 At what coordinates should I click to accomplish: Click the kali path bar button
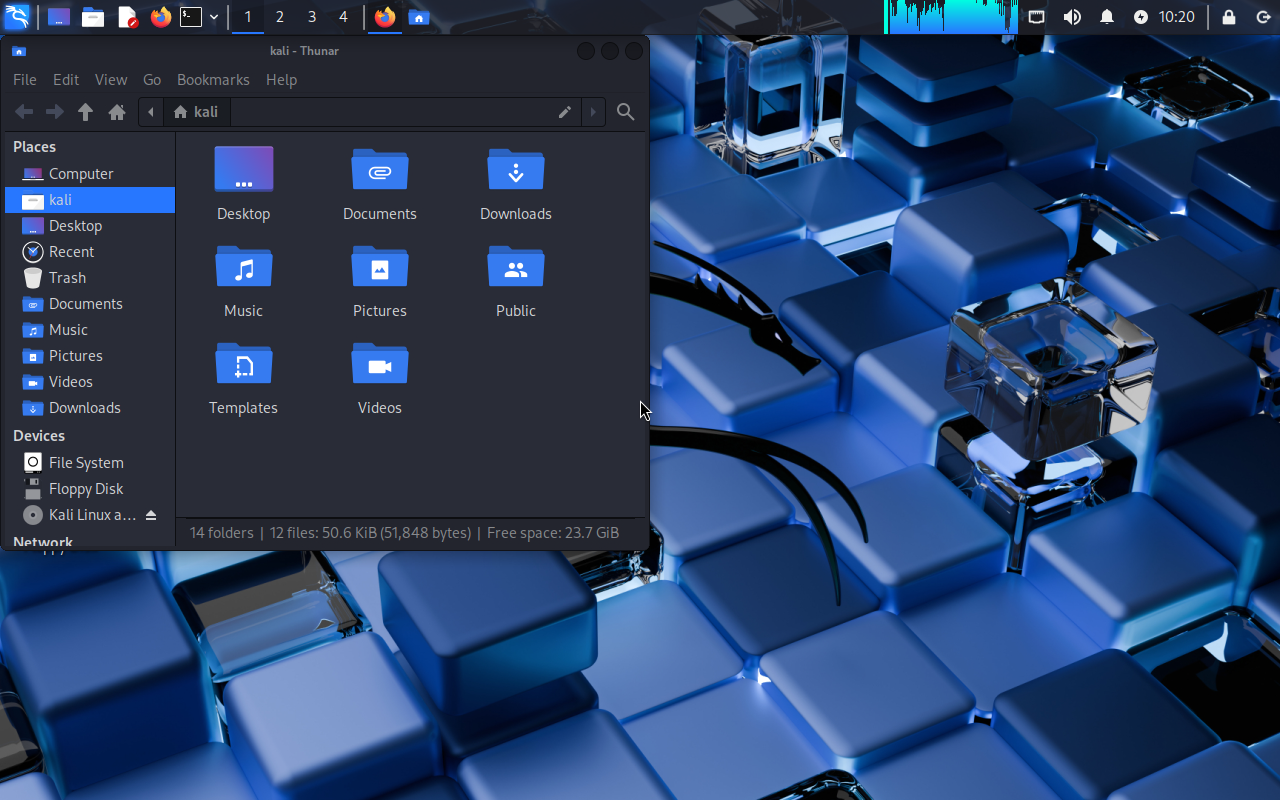pyautogui.click(x=196, y=112)
